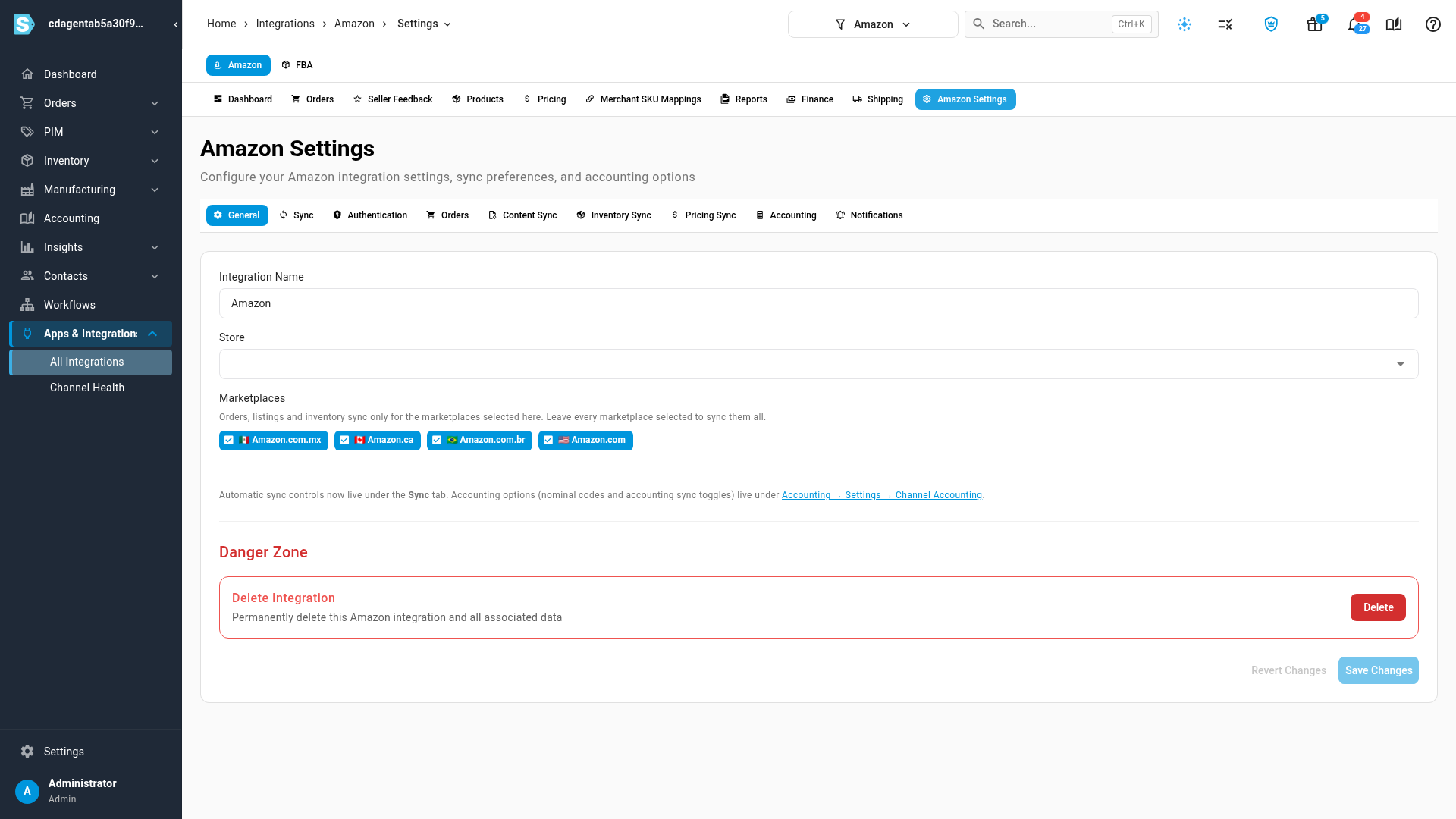Click the red Delete button
The height and width of the screenshot is (819, 1456).
click(x=1378, y=607)
